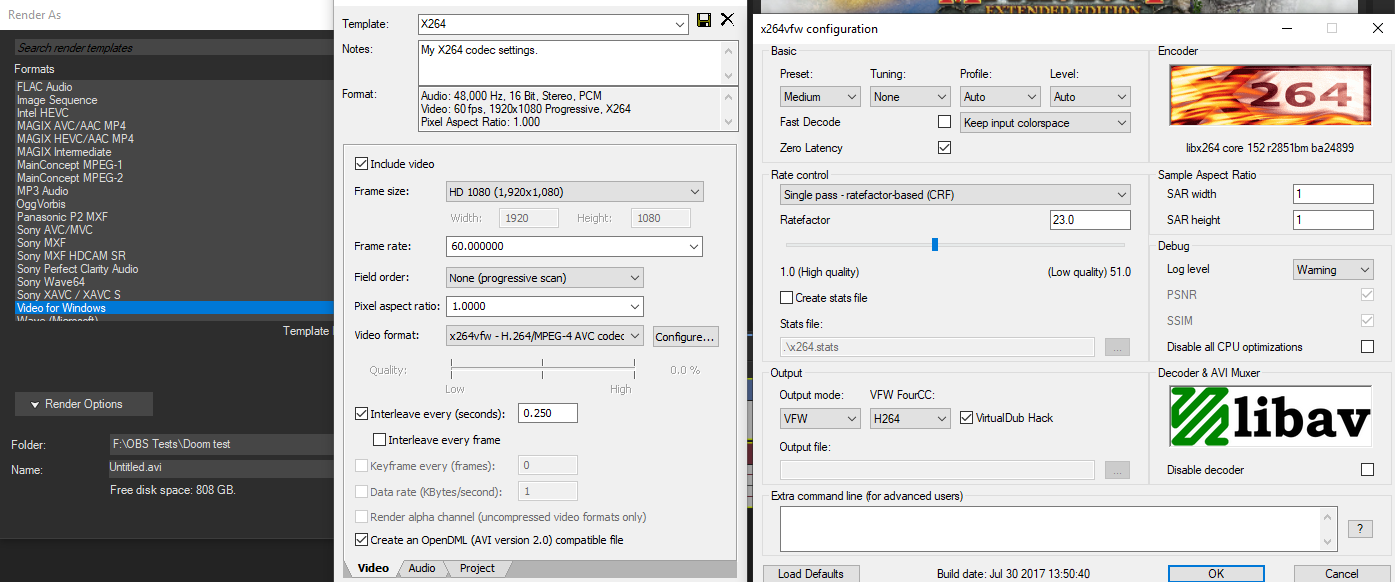
Task: Click the SAR width input field
Action: pos(1333,194)
